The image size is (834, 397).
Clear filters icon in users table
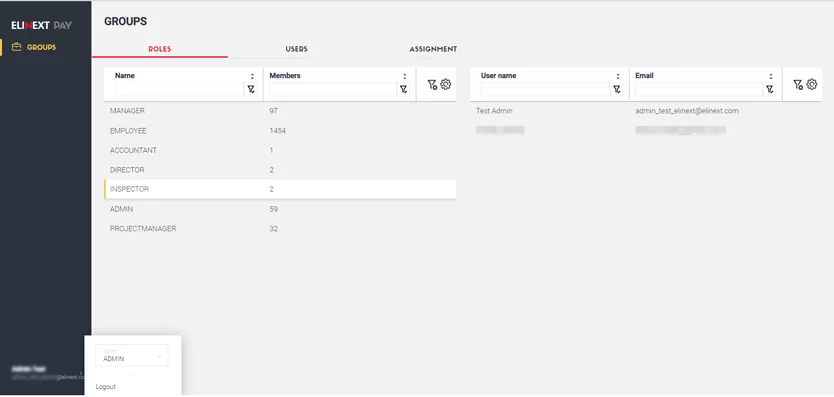pyautogui.click(x=798, y=84)
